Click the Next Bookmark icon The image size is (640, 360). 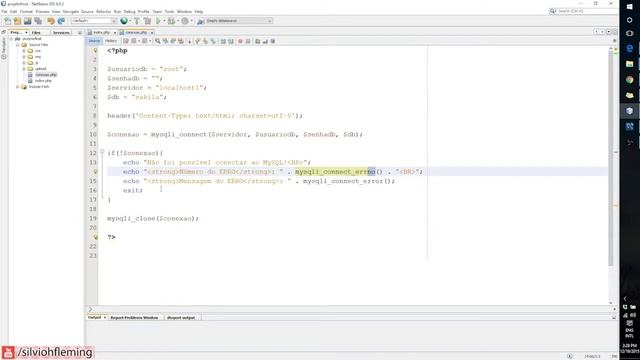click(x=205, y=41)
